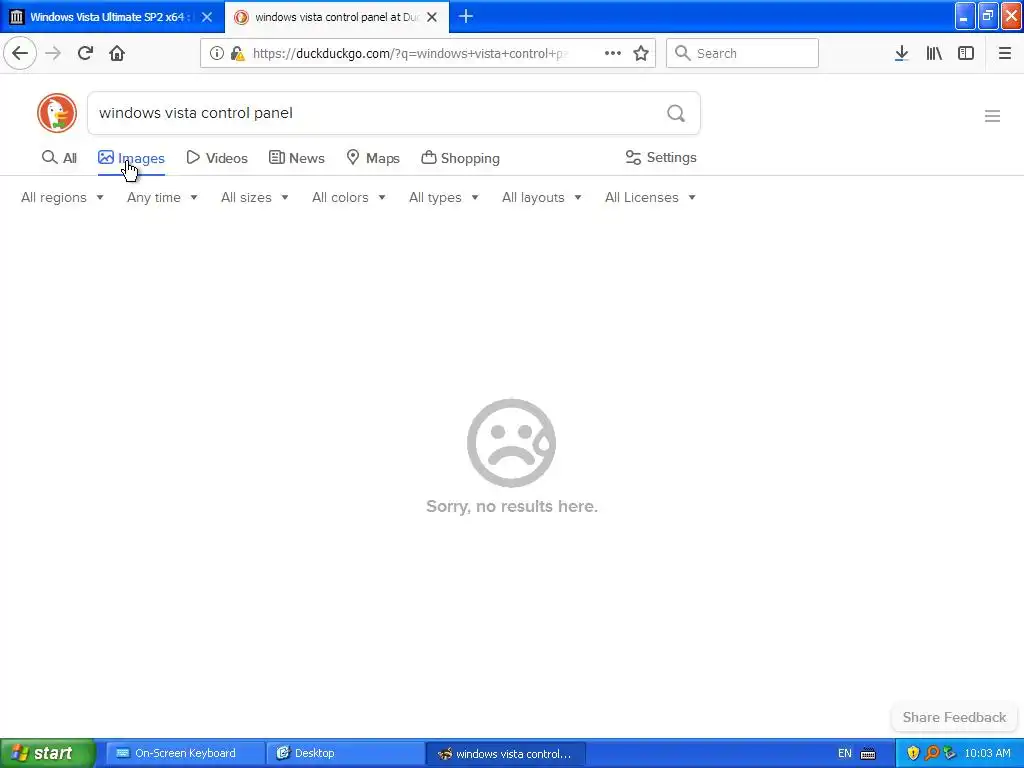Select the Images results tab

pyautogui.click(x=131, y=158)
